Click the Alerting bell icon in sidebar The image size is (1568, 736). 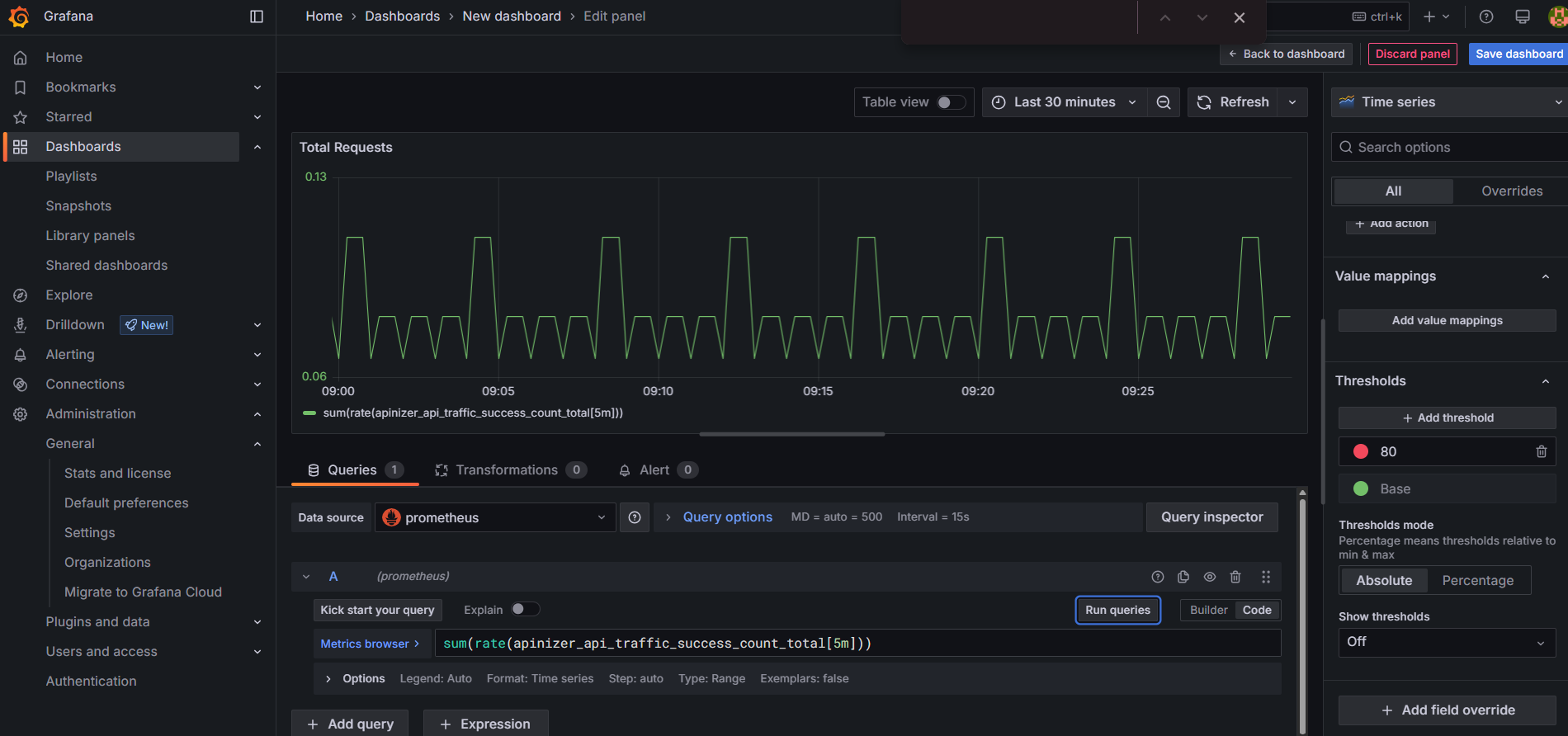tap(21, 355)
